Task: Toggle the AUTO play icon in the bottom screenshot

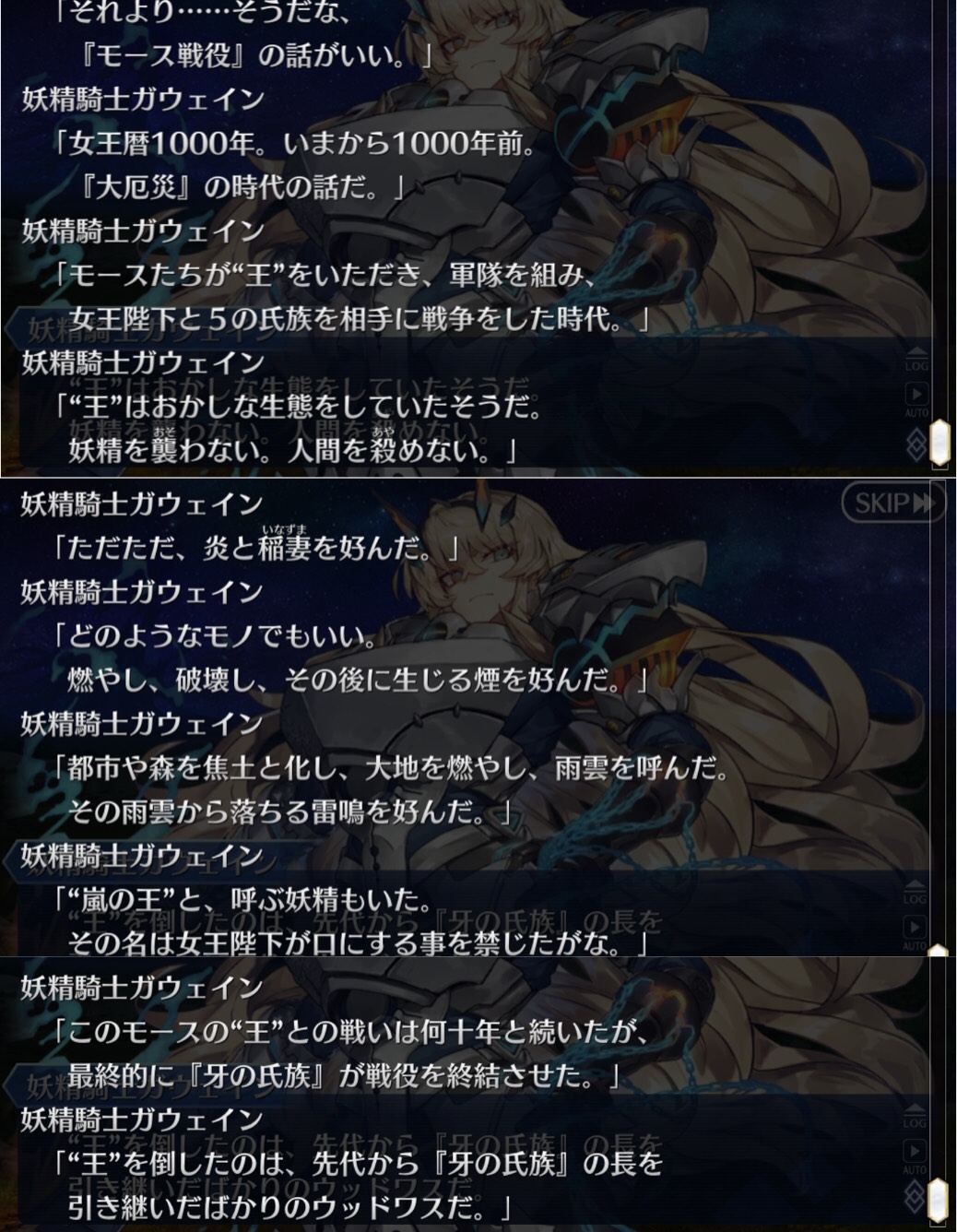Action: coord(916,1155)
